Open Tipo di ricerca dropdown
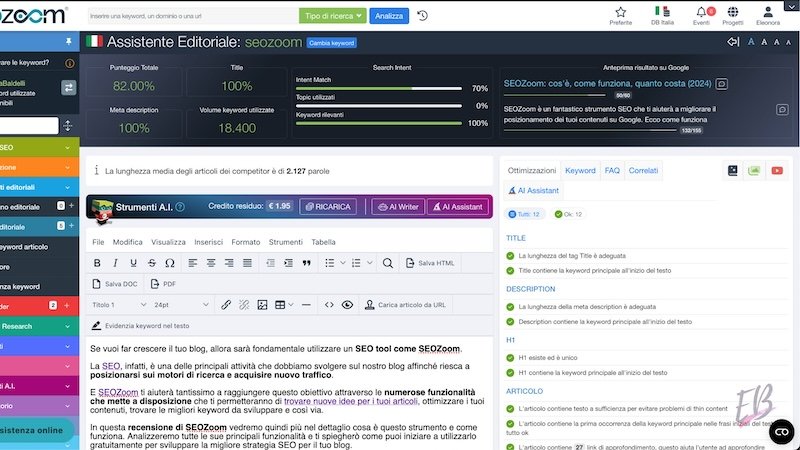This screenshot has height=450, width=800. (333, 16)
